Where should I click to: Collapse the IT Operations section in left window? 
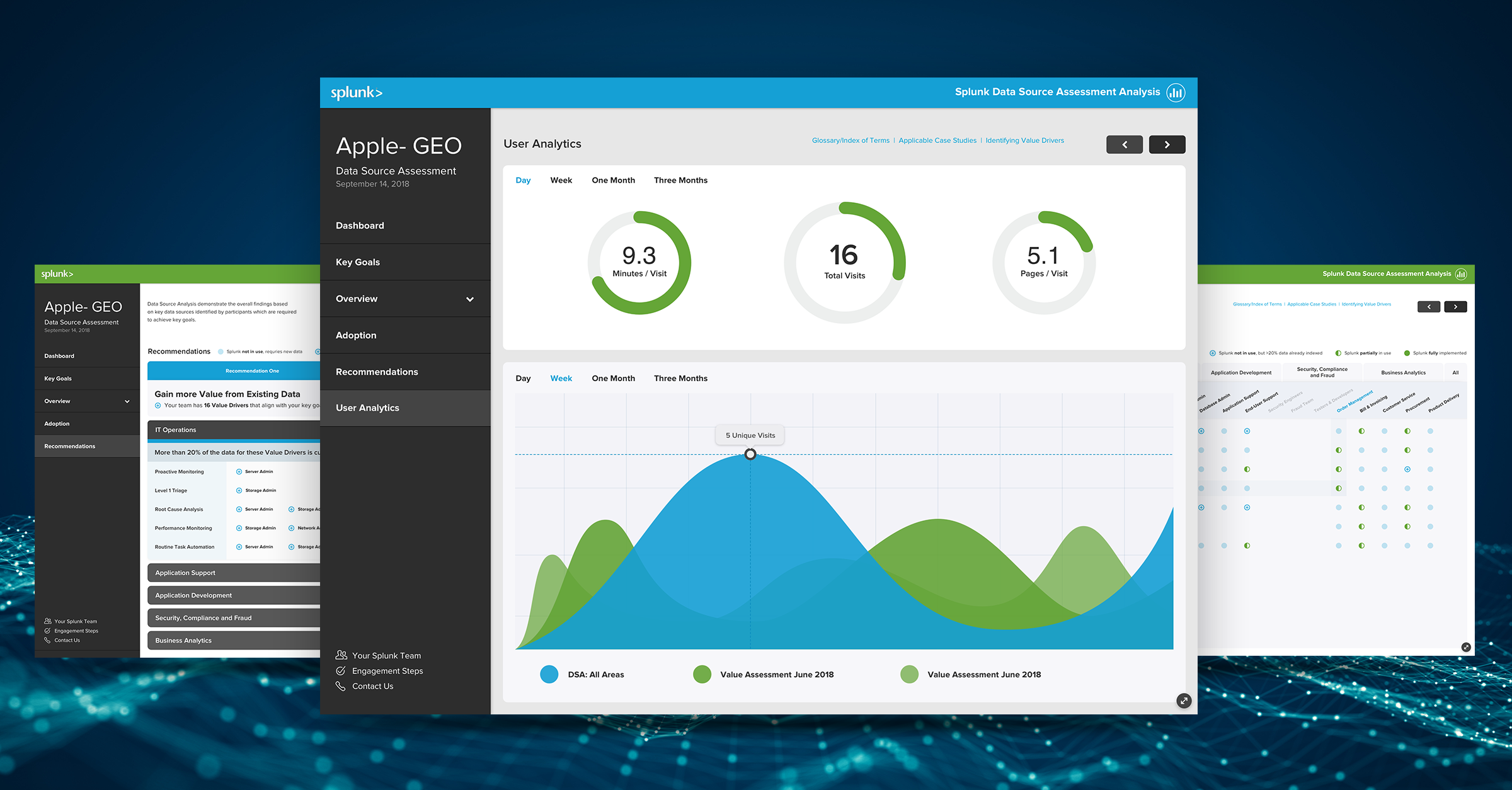(234, 430)
